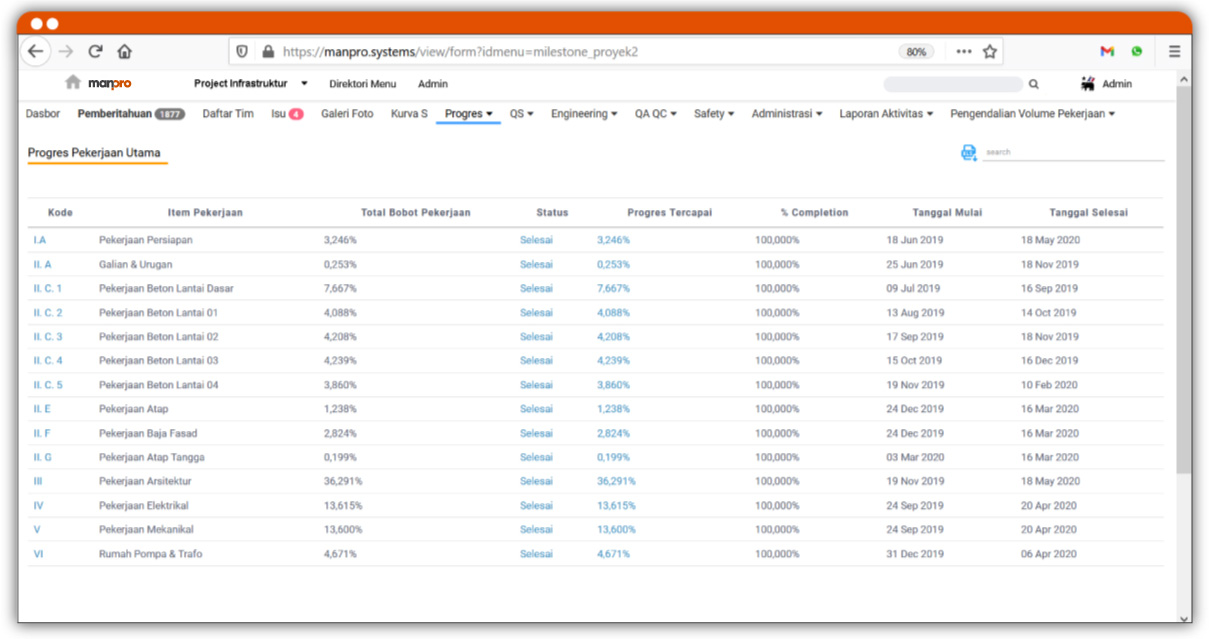
Task: Bookmark this page with star icon
Action: [990, 52]
